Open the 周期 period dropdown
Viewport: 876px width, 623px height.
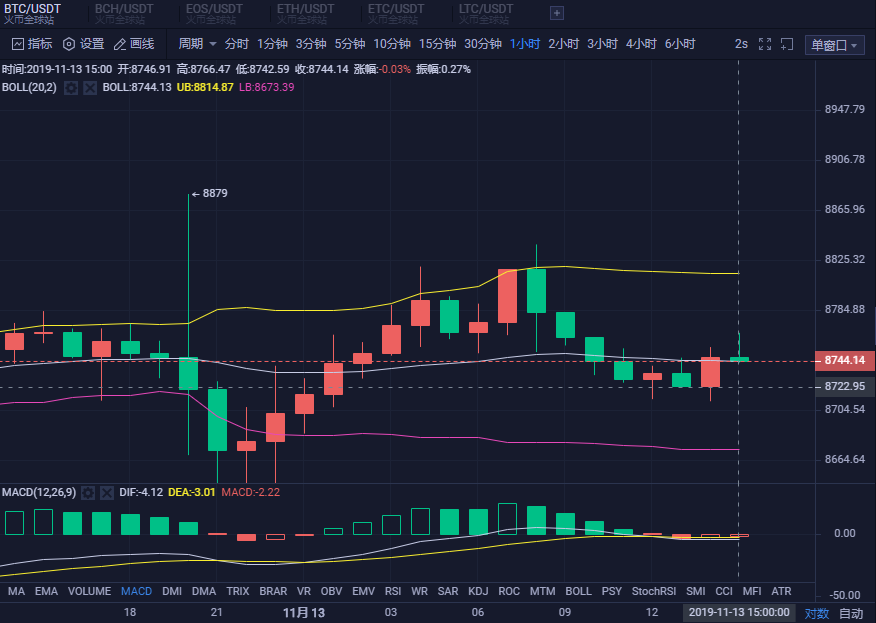[x=196, y=44]
